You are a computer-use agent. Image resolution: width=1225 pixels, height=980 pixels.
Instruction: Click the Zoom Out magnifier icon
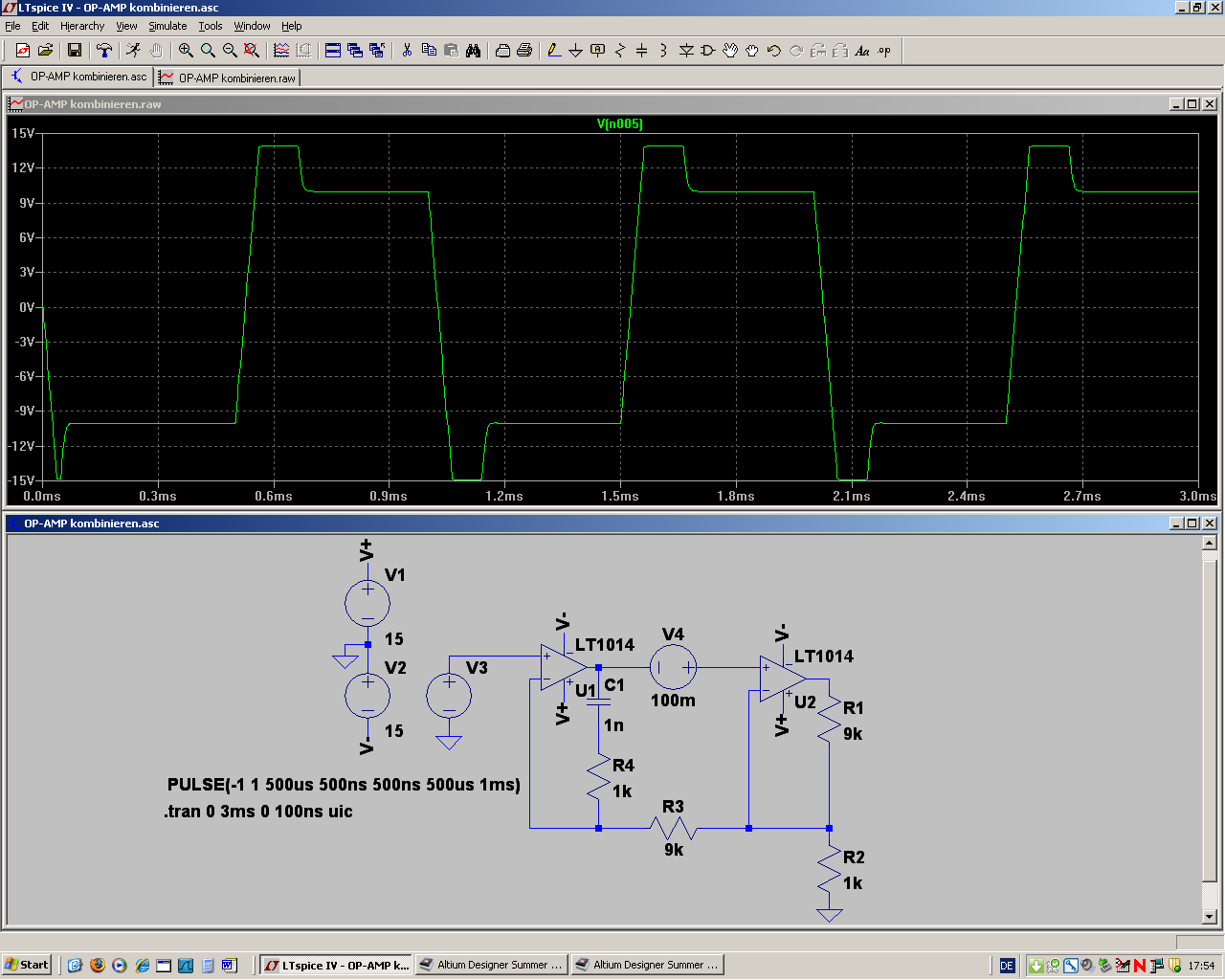coord(230,51)
